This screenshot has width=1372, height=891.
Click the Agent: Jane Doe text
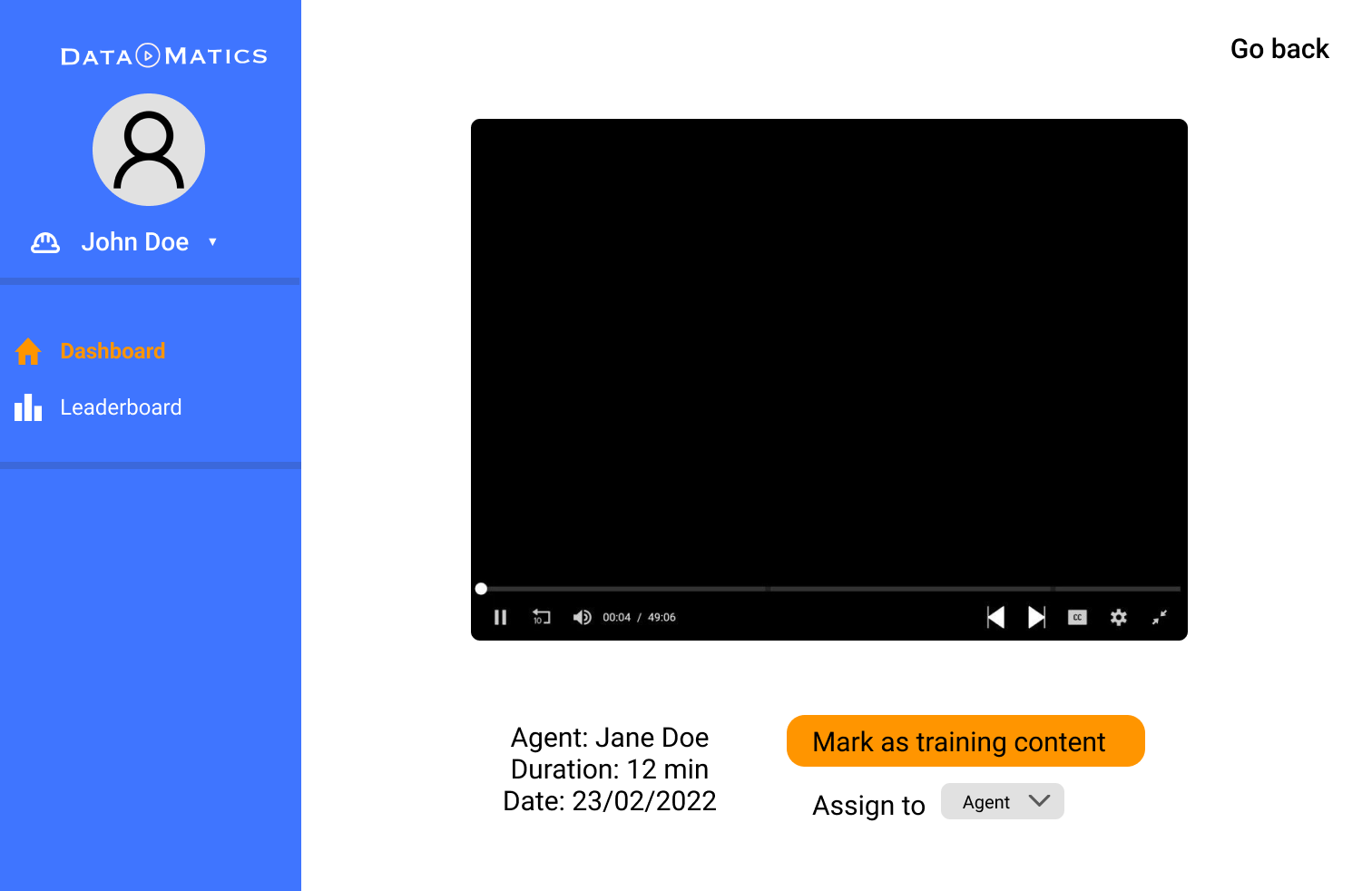(610, 738)
